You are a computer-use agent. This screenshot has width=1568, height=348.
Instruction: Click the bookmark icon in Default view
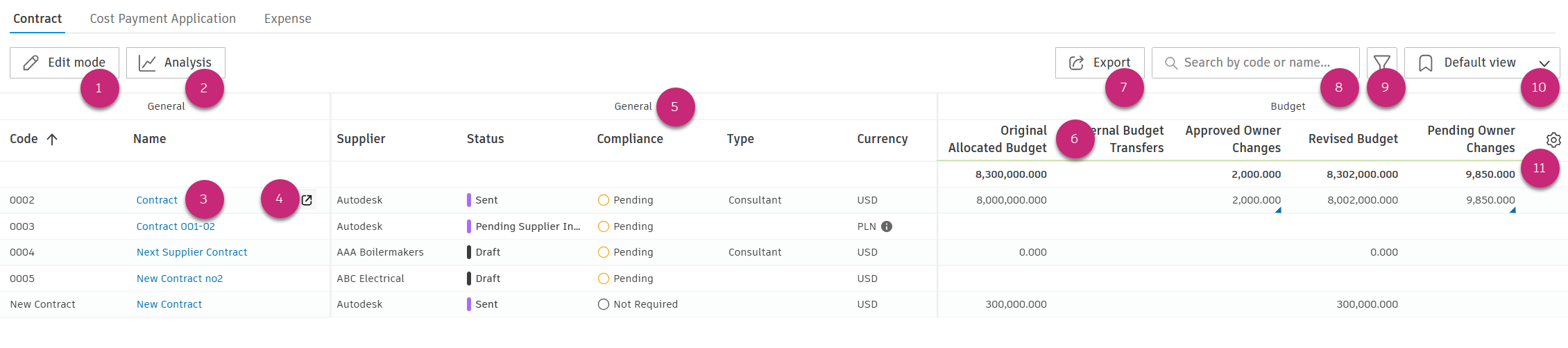[x=1426, y=63]
